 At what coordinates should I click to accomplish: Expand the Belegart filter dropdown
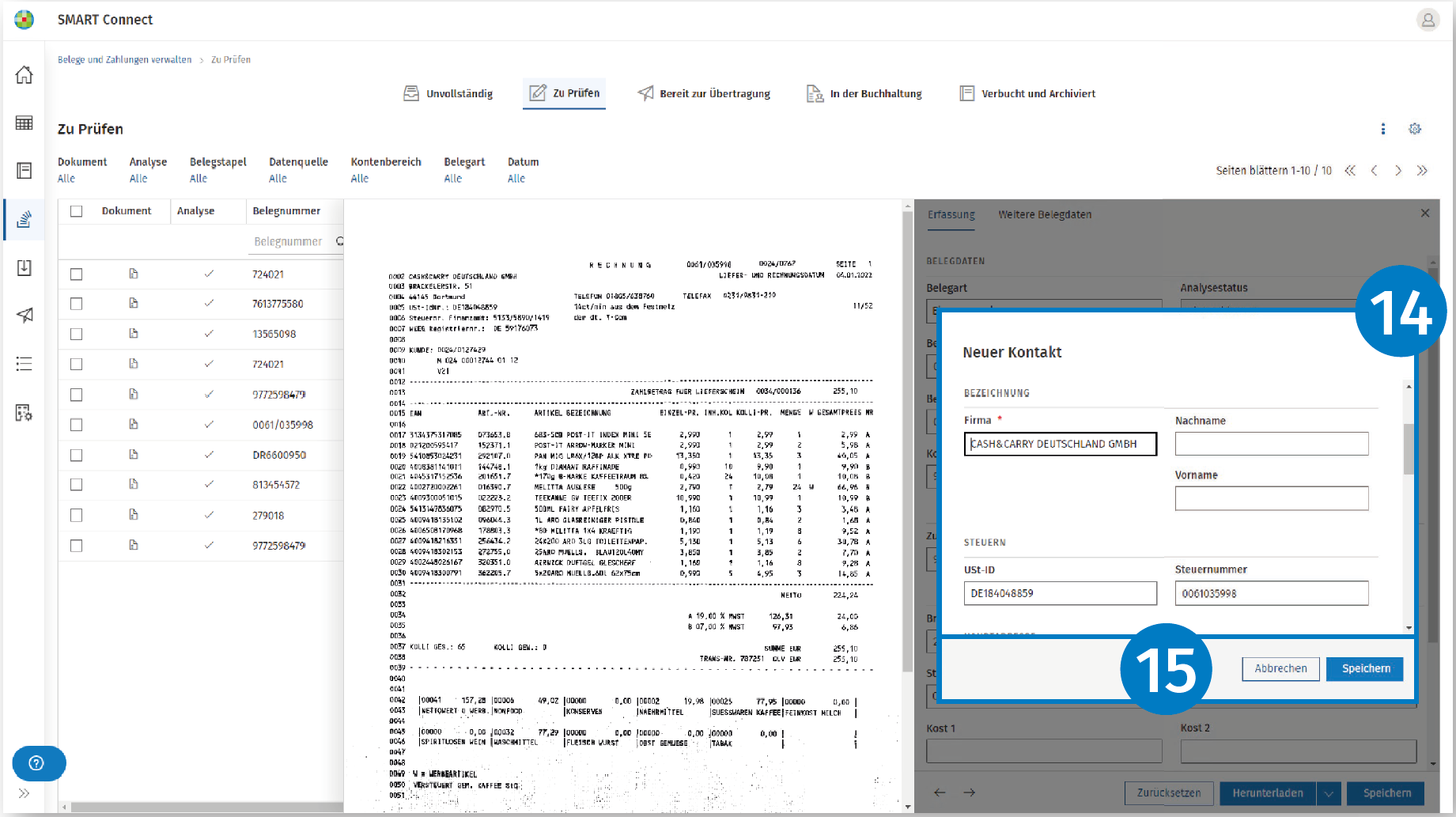click(464, 170)
